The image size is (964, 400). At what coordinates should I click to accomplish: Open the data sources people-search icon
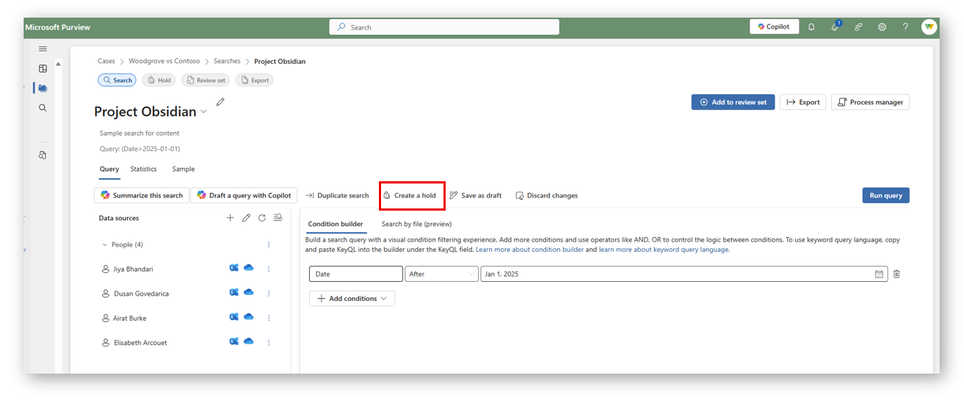278,218
